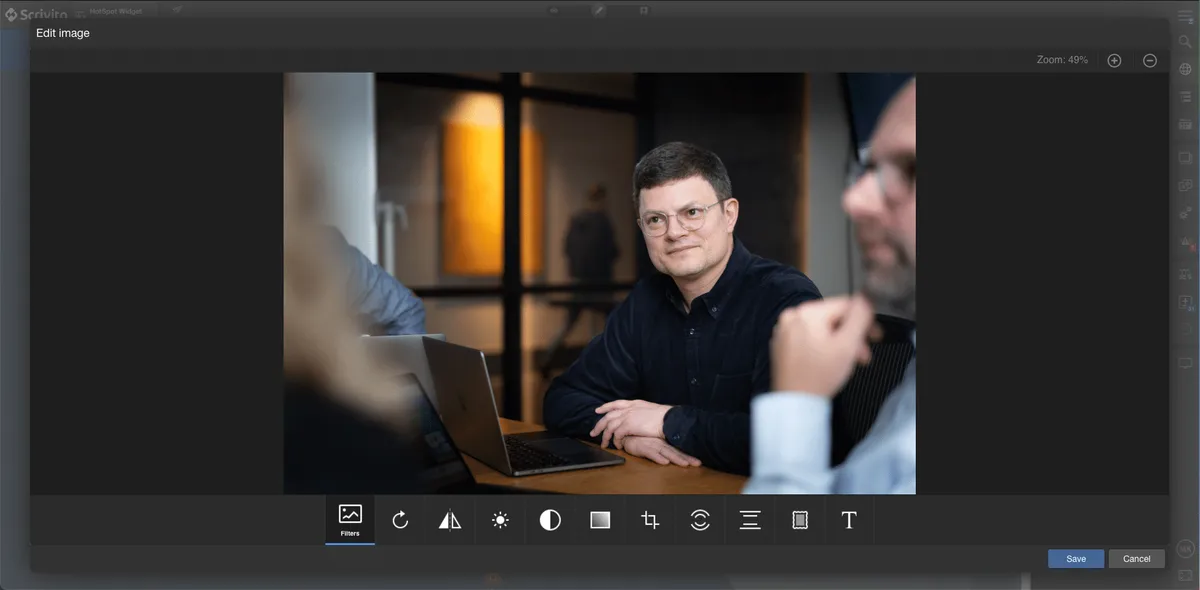1200x590 pixels.
Task: Select the Flip (mirror) tool
Action: pyautogui.click(x=450, y=520)
